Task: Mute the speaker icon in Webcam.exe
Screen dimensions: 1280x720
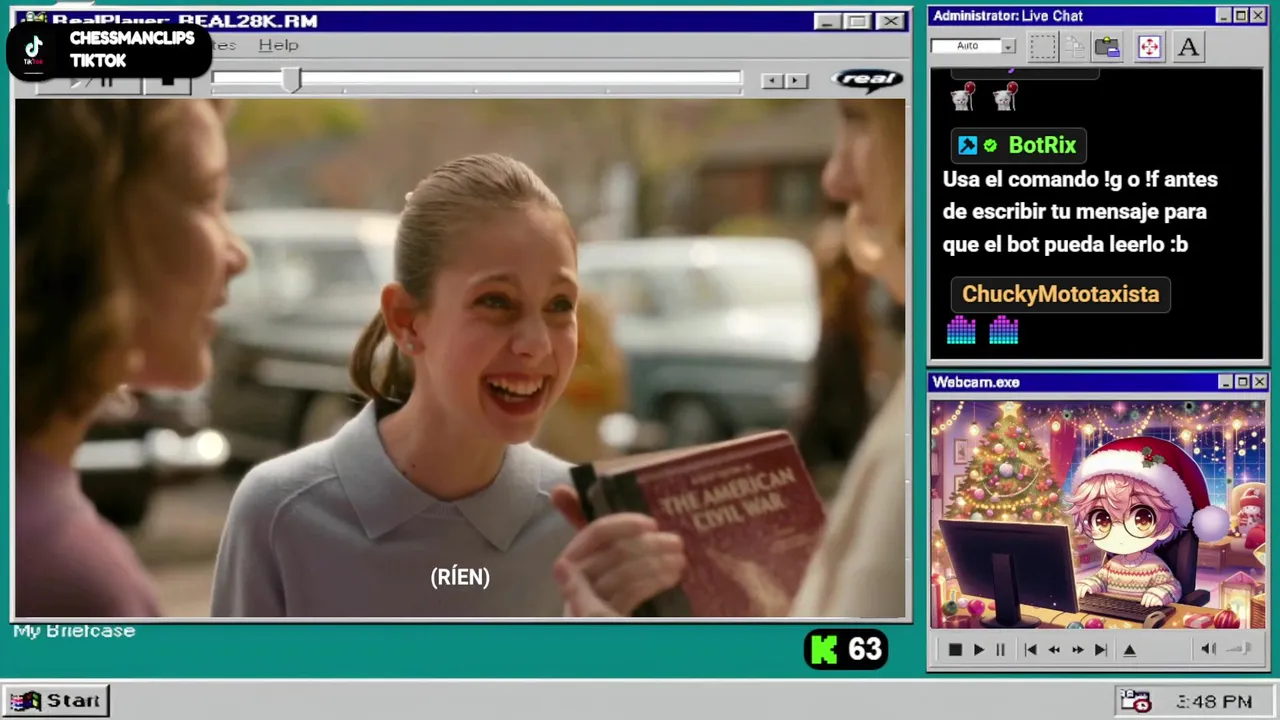Action: (1208, 649)
